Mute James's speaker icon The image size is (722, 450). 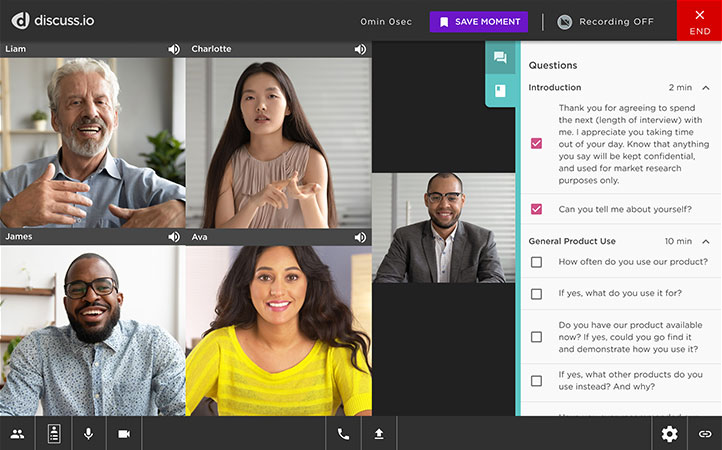click(x=174, y=237)
